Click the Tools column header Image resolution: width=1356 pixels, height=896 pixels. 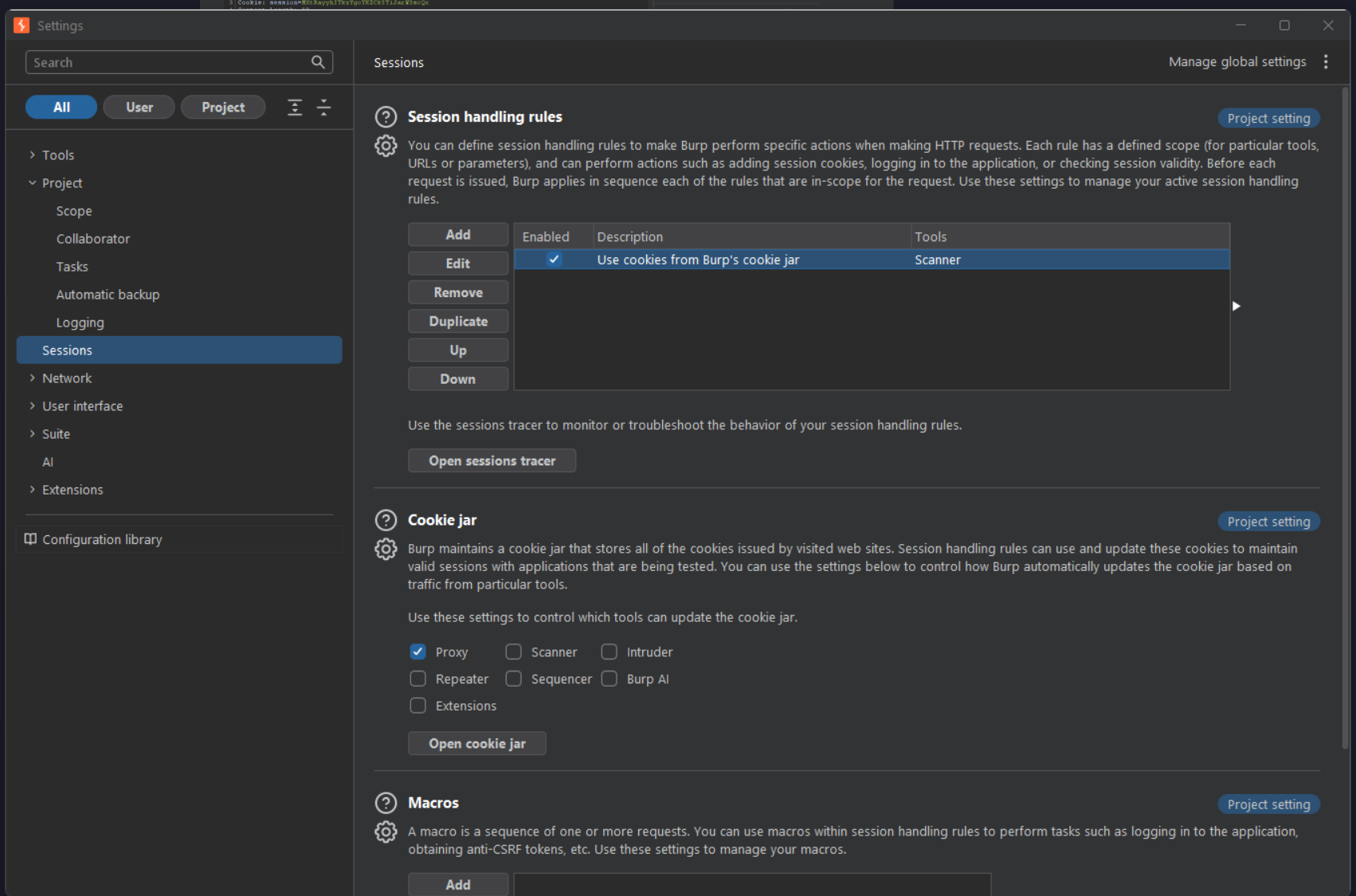(x=1070, y=237)
